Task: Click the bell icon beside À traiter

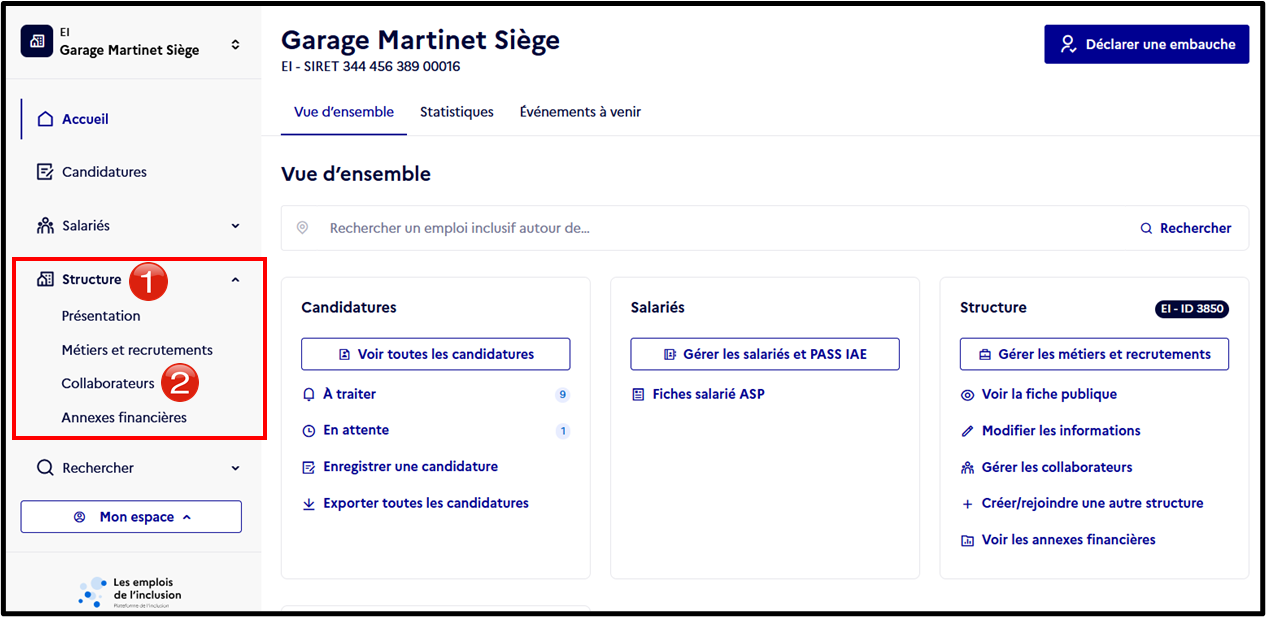Action: tap(309, 395)
